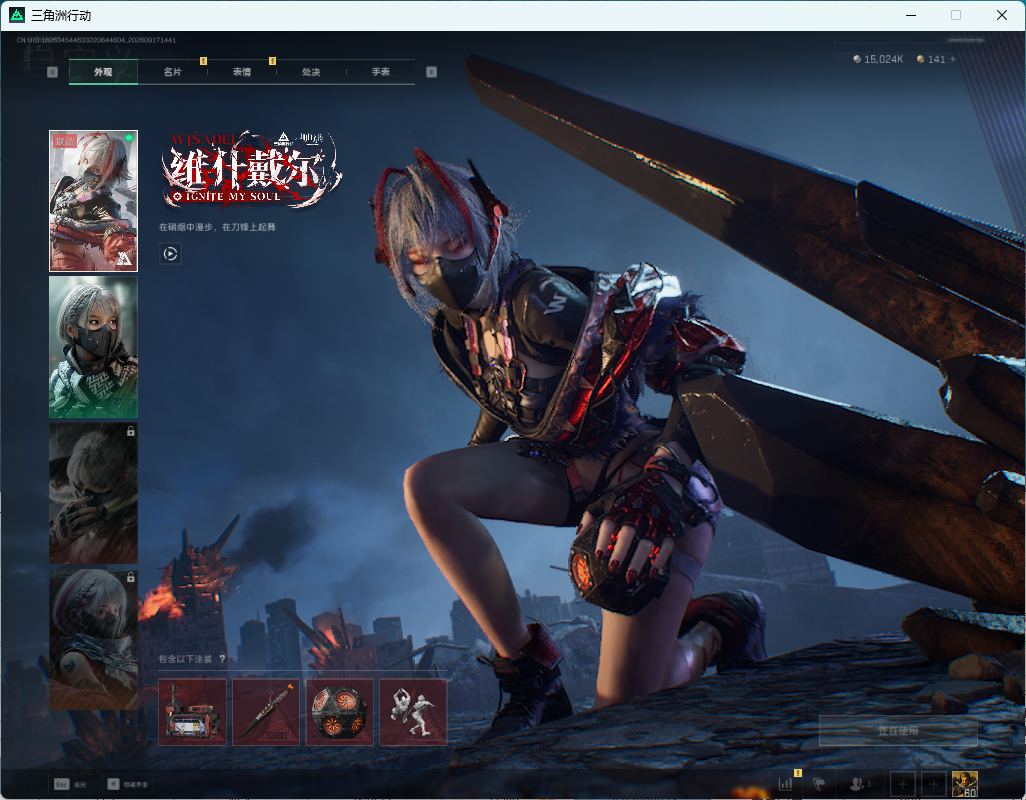Select the execution animation item
Viewport: 1026px width, 800px height.
[x=414, y=712]
